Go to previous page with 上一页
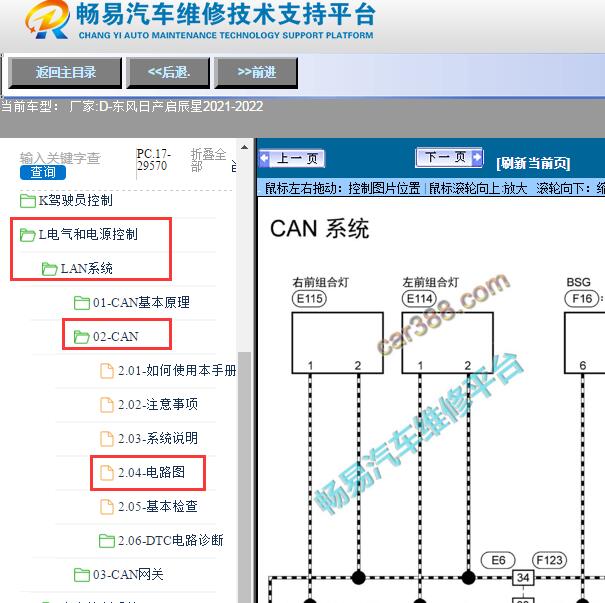605x603 pixels. click(x=292, y=158)
